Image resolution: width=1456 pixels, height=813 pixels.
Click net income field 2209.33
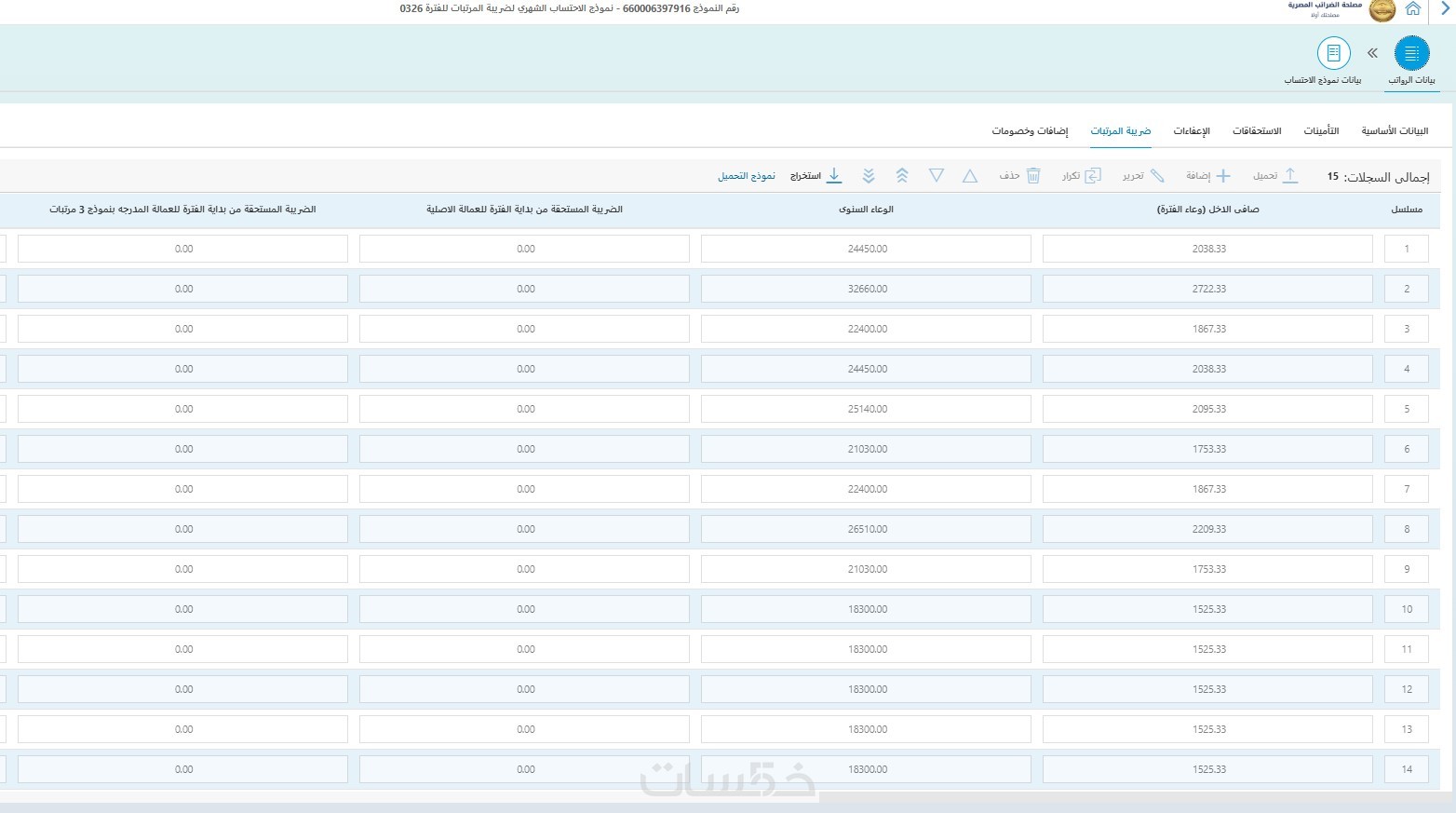click(1207, 529)
